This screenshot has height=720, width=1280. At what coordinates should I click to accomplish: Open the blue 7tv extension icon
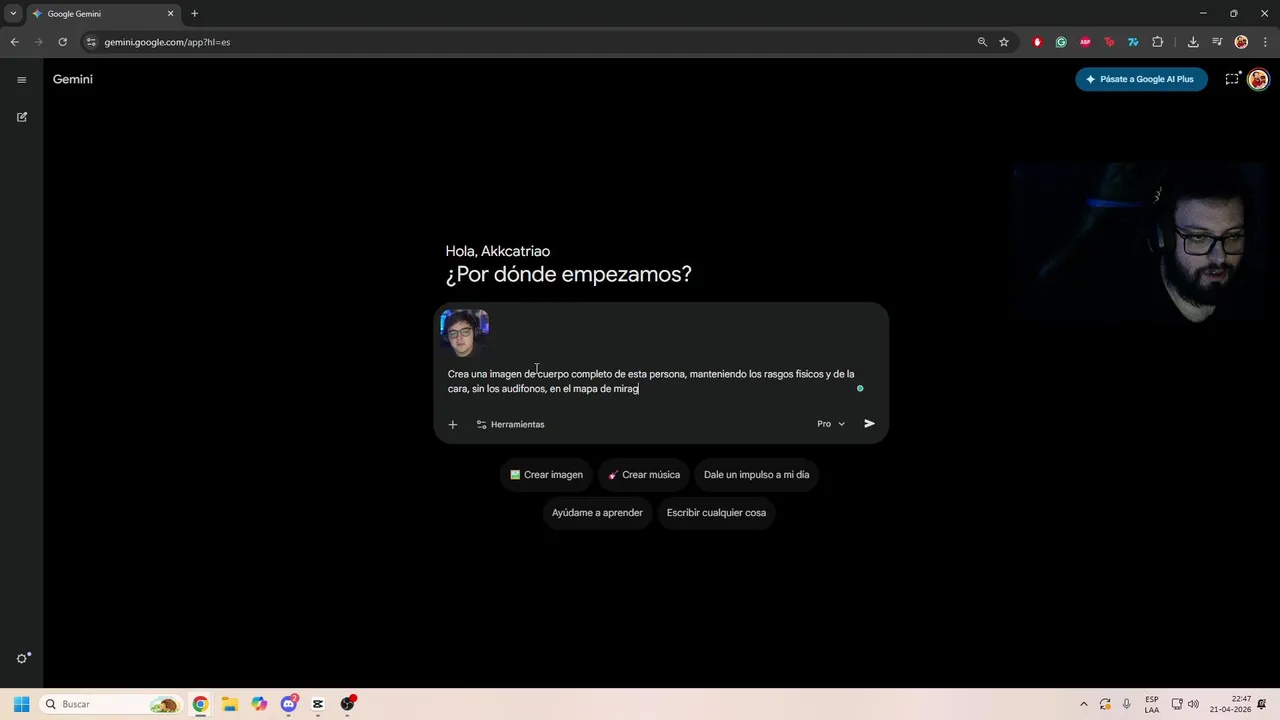tap(1133, 42)
